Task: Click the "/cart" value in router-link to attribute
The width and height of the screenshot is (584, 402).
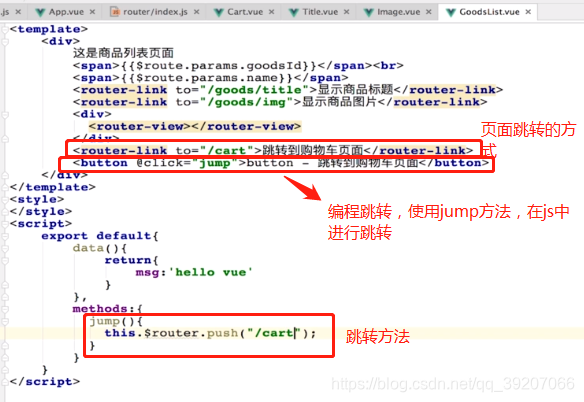Action: pos(226,151)
